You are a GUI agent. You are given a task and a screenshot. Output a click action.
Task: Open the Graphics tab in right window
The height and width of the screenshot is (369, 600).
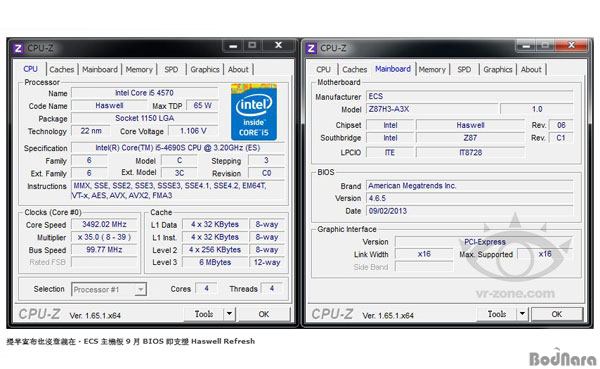[498, 70]
